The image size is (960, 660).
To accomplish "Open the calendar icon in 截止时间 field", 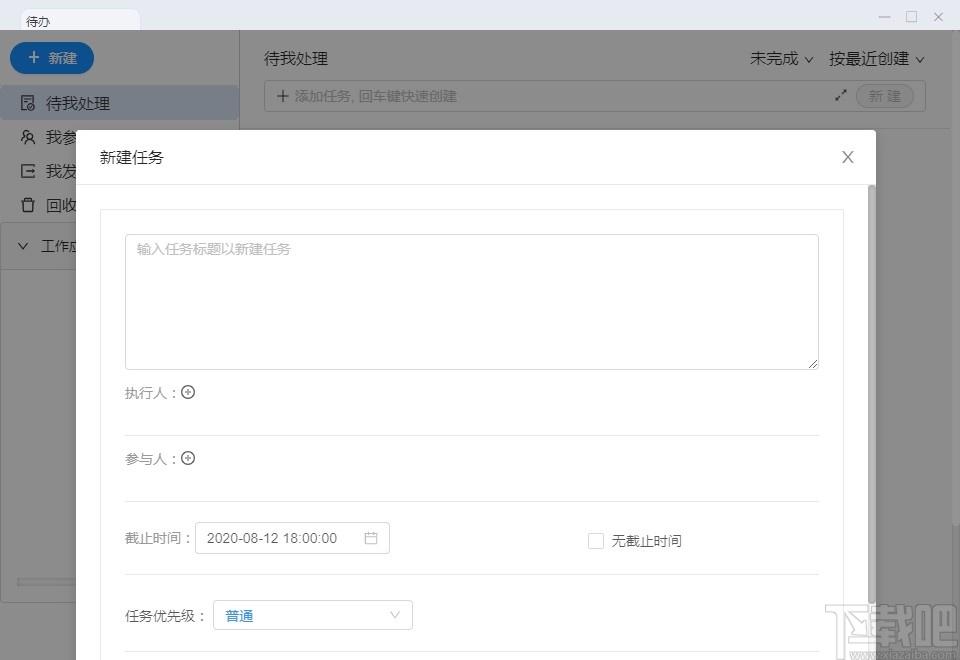I will [x=371, y=538].
